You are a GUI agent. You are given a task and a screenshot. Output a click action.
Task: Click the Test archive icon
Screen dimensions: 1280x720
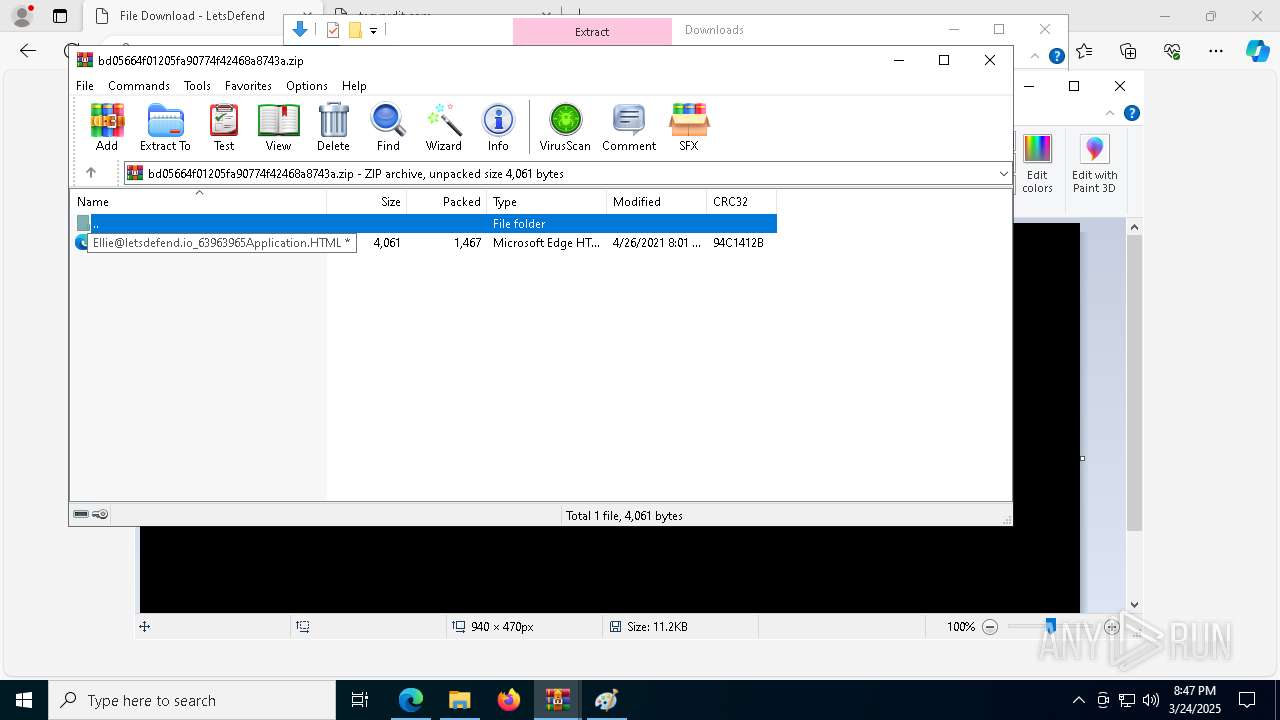(224, 127)
